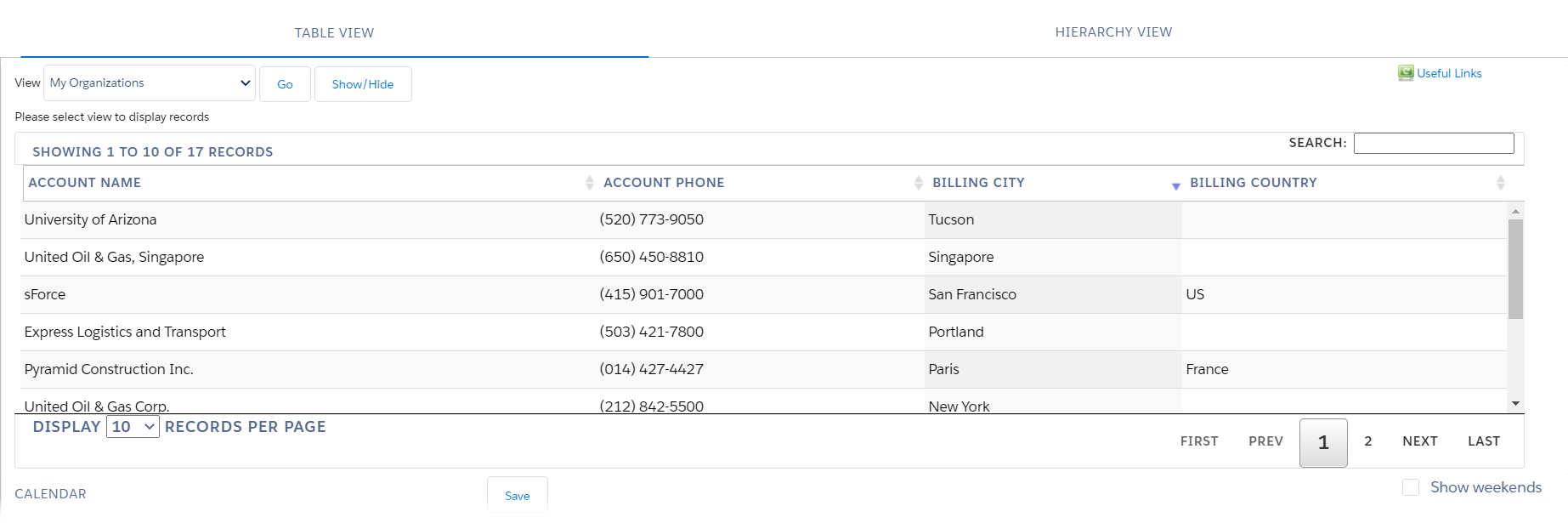The width and height of the screenshot is (1568, 523).
Task: Go to PREV page
Action: click(1265, 441)
